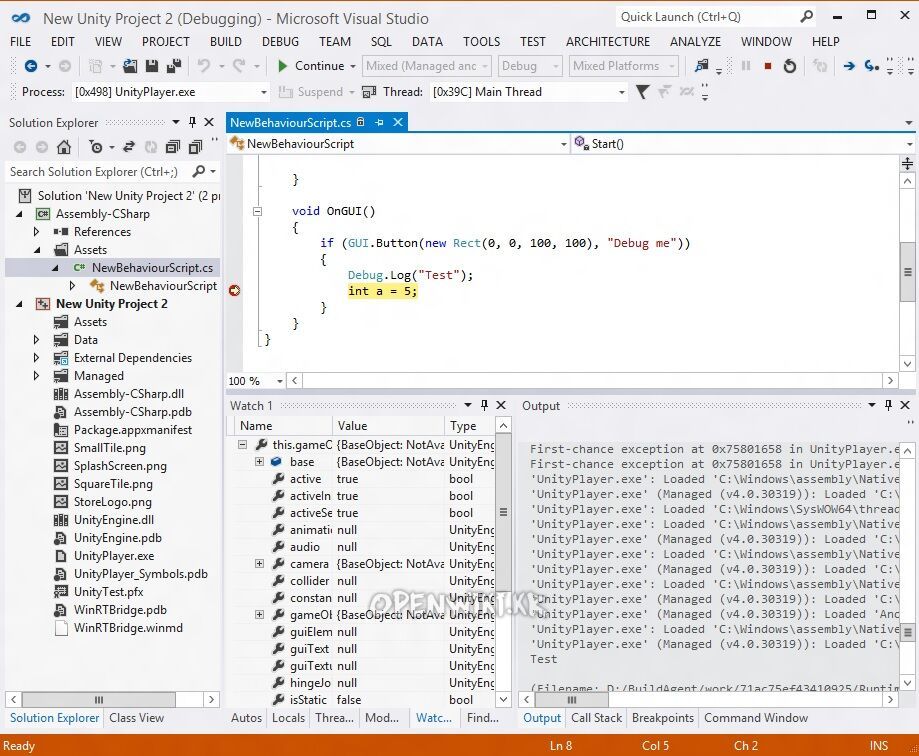This screenshot has width=919, height=756.
Task: Select UnityPlayer.exe in Solution Explorer
Action: point(114,556)
